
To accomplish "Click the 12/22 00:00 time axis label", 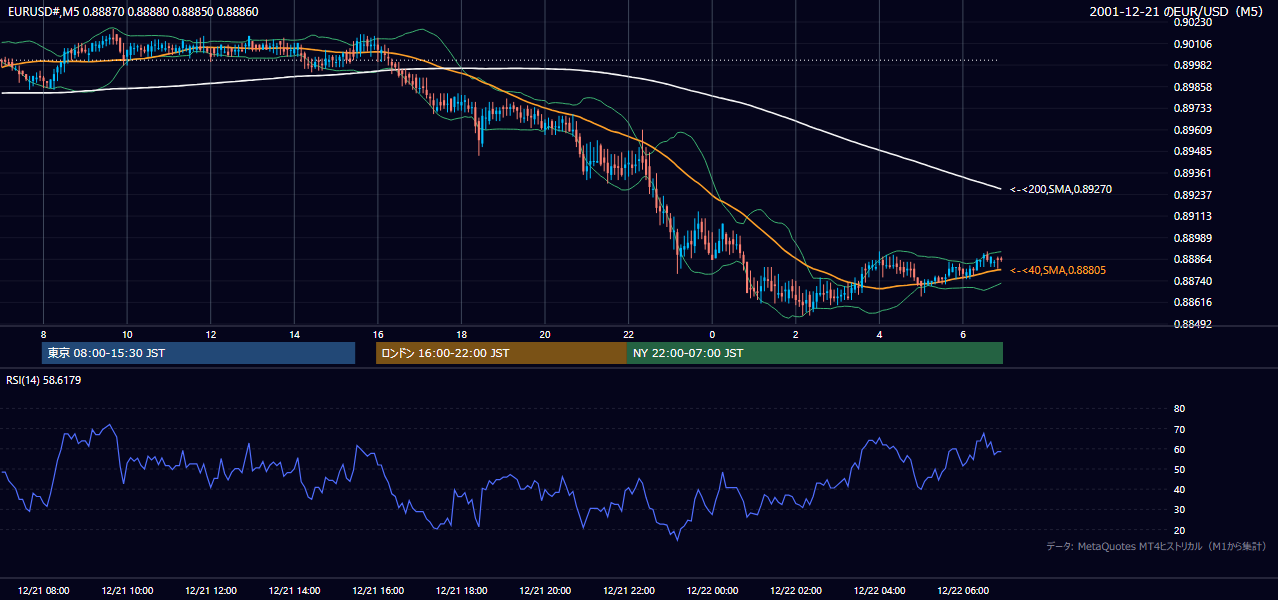I will point(712,591).
